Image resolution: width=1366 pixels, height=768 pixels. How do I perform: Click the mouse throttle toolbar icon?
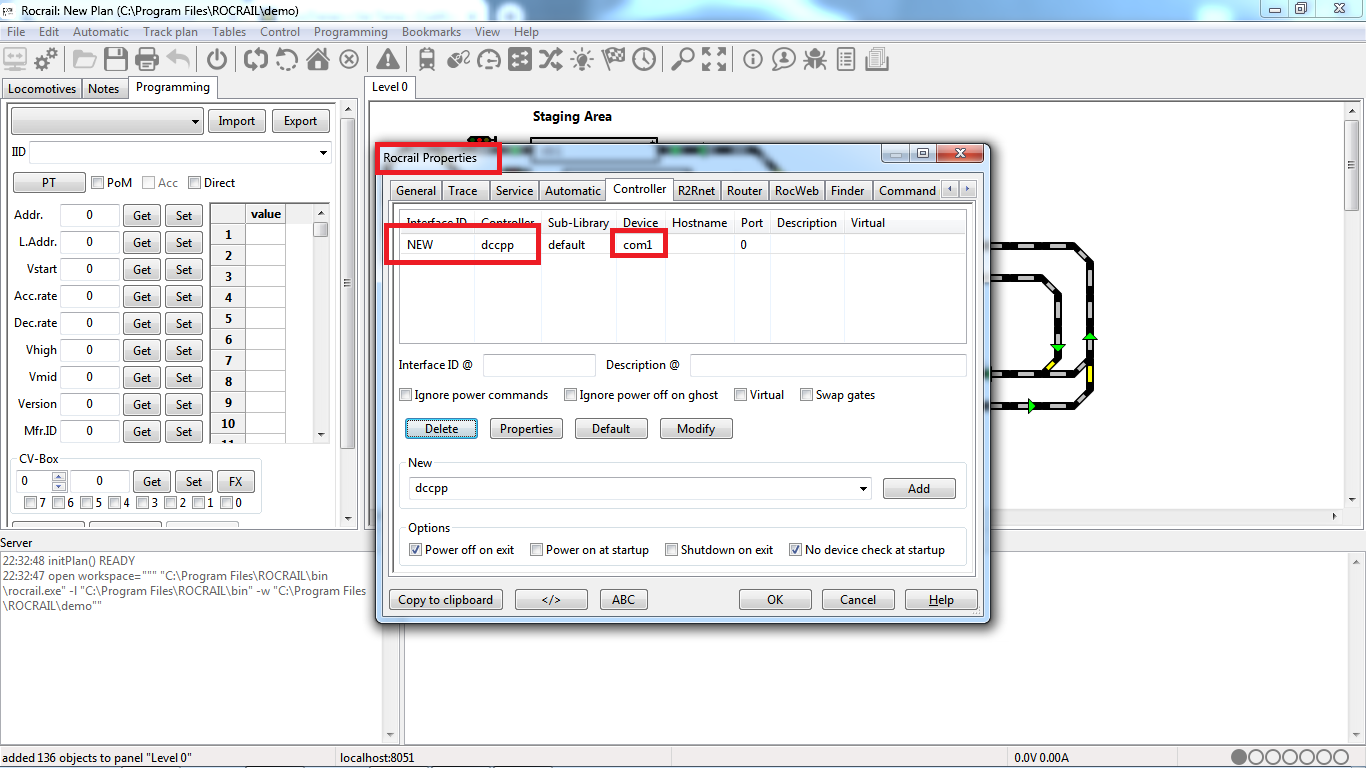tap(458, 59)
